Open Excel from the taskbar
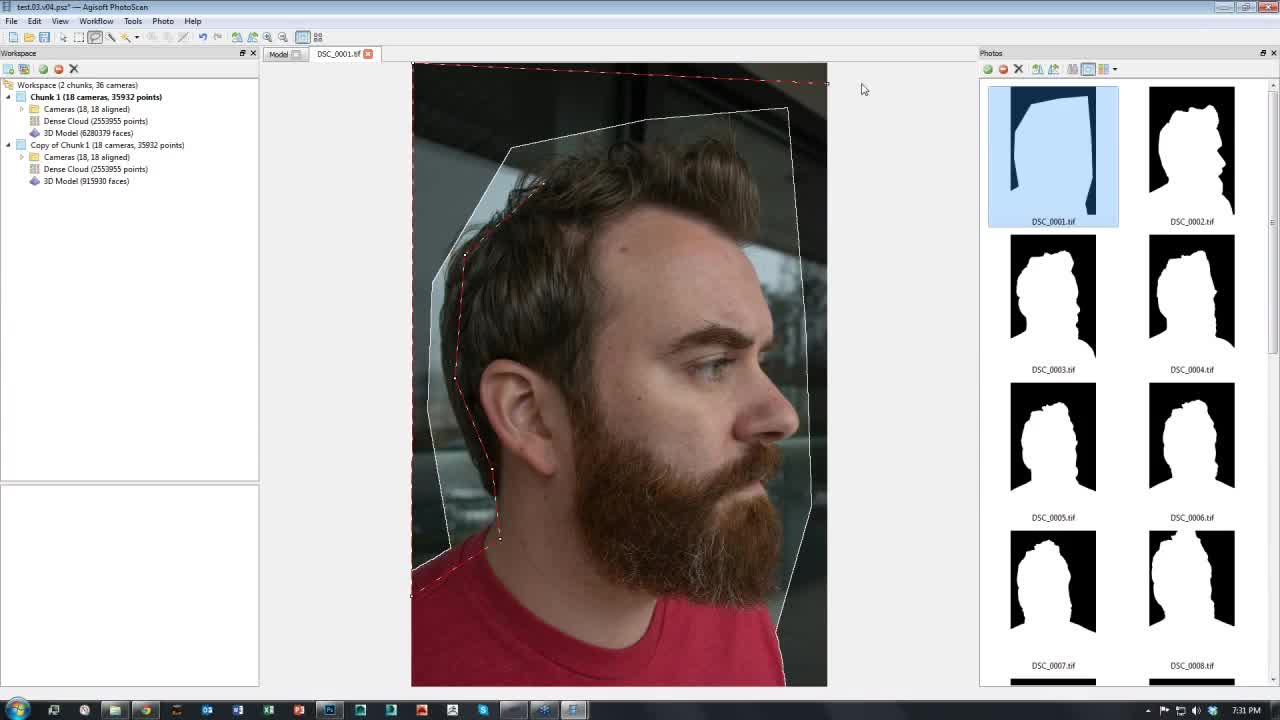This screenshot has width=1280, height=720. tap(268, 710)
